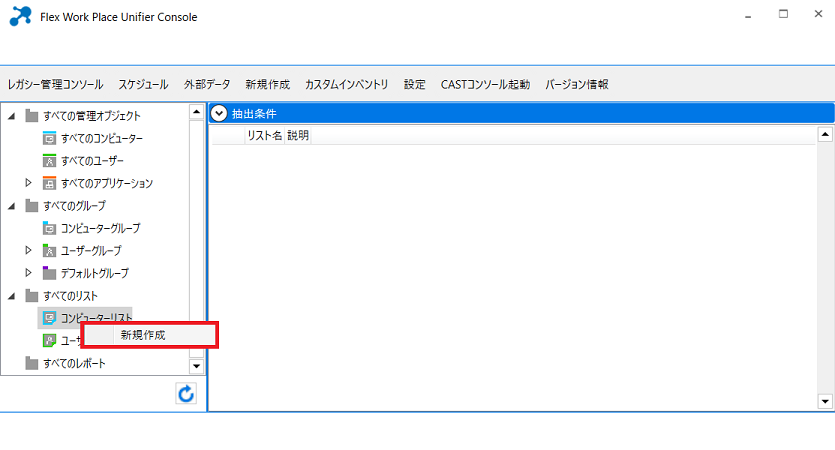This screenshot has width=835, height=450.
Task: Click the Flex Work Place Unifier logo icon
Action: [x=21, y=16]
